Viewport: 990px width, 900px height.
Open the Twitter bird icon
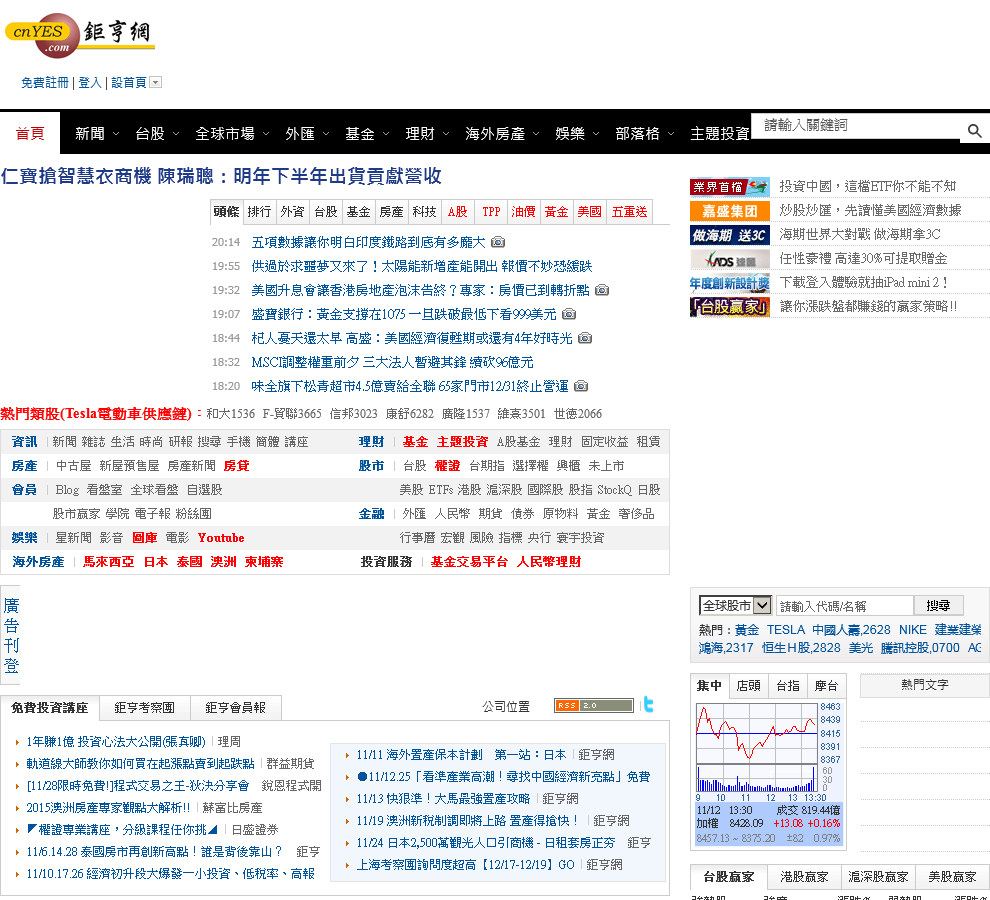(x=648, y=705)
